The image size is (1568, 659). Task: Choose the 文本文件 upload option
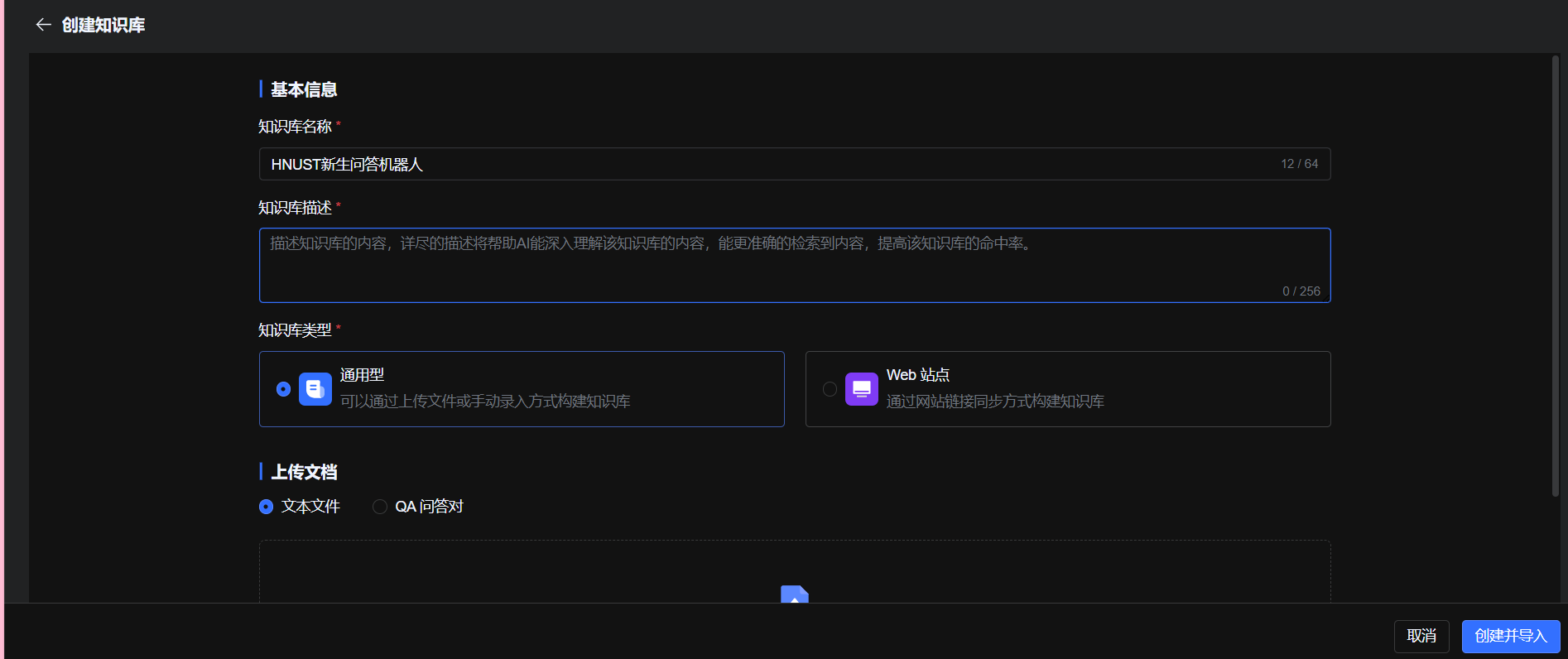[266, 507]
